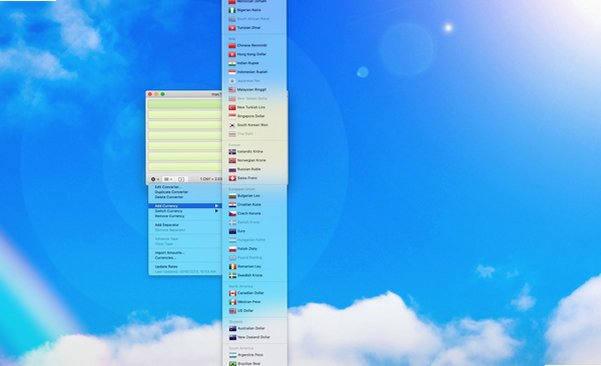This screenshot has height=366, width=601.
Task: Open Import Amounts from the menu
Action: (x=169, y=253)
